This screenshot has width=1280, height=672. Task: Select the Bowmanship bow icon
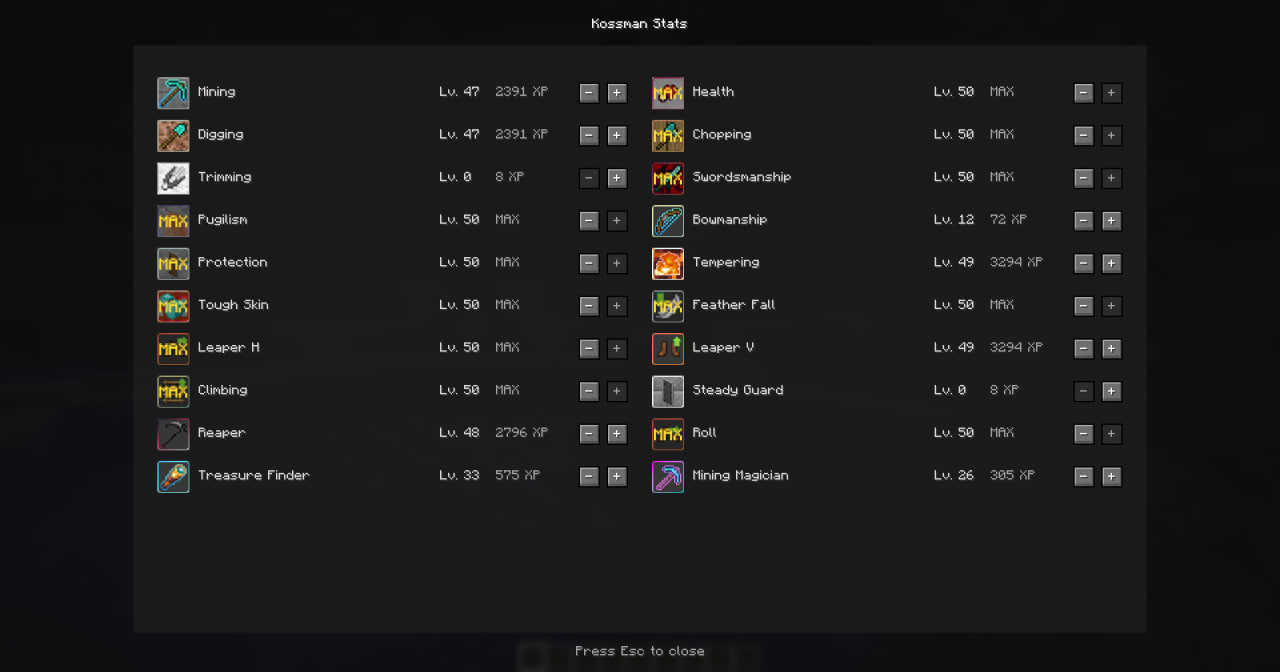[x=668, y=221]
